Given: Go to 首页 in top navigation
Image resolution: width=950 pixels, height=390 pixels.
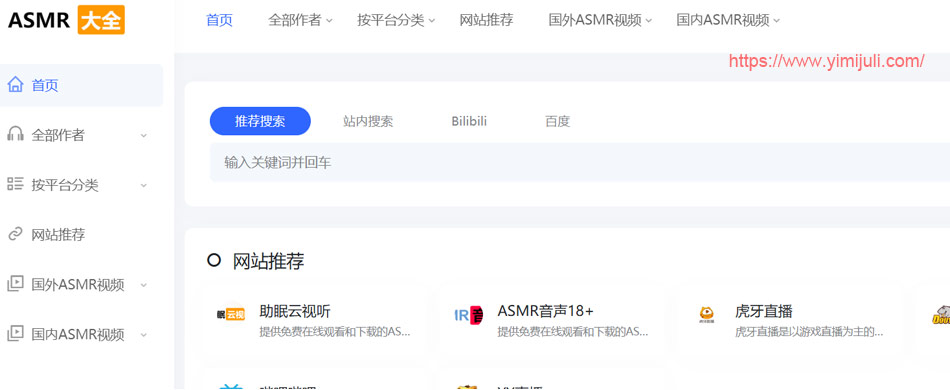Looking at the screenshot, I should [x=219, y=20].
